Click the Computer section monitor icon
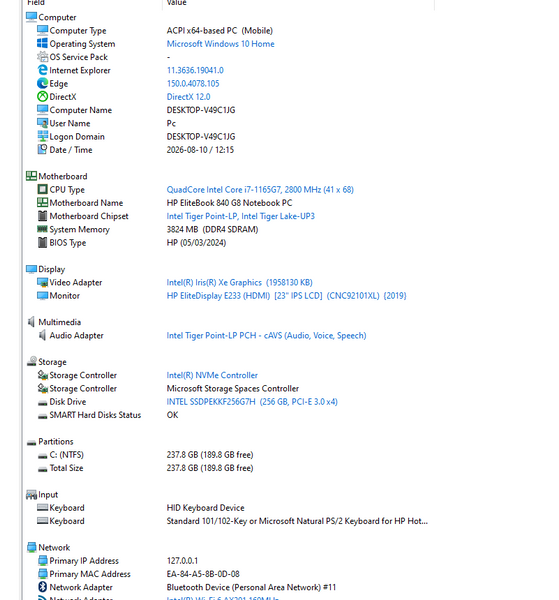Screen dimensions: 559x600 [x=31, y=17]
